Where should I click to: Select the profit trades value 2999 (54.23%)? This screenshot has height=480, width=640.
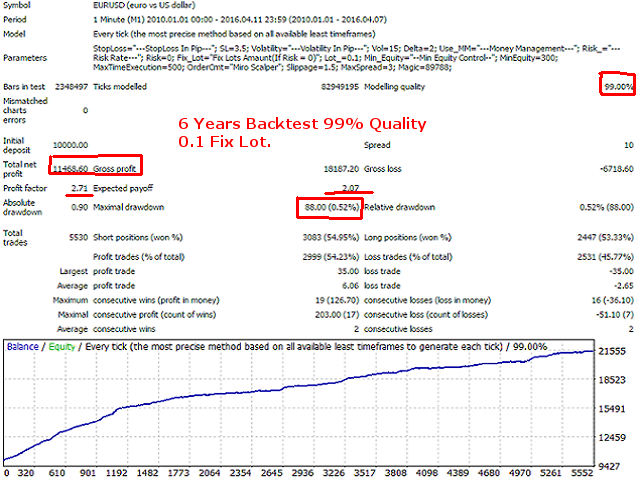[x=331, y=257]
